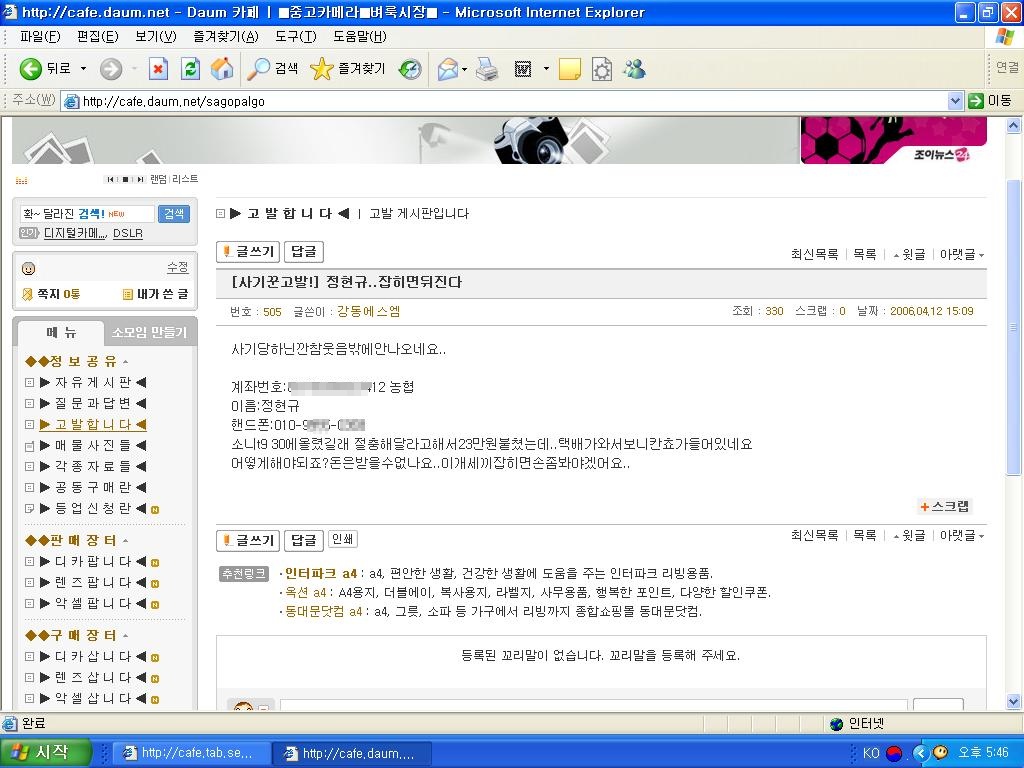The height and width of the screenshot is (768, 1024).
Task: Click the cafe.tab.se taskbar window button
Action: click(x=190, y=753)
